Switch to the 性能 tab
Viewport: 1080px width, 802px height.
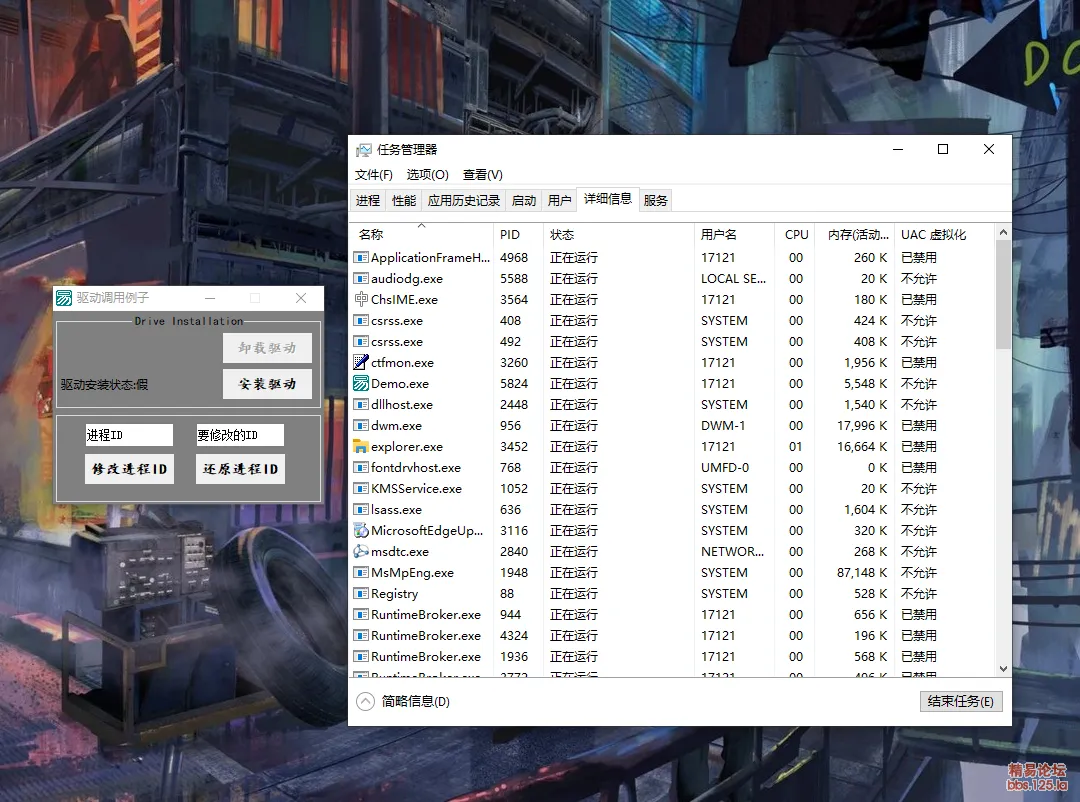tap(404, 200)
